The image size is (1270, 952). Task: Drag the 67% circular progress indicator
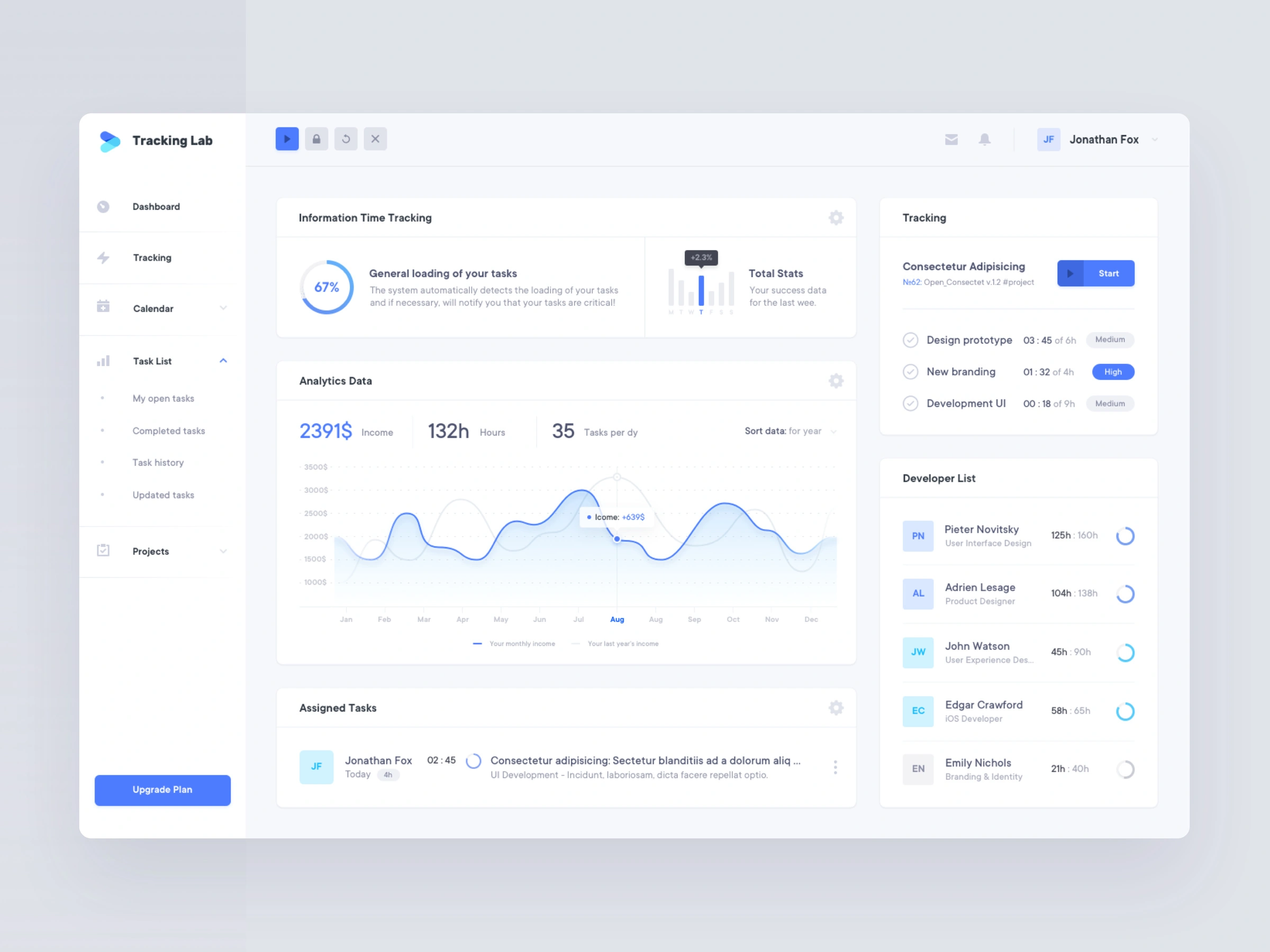point(326,290)
